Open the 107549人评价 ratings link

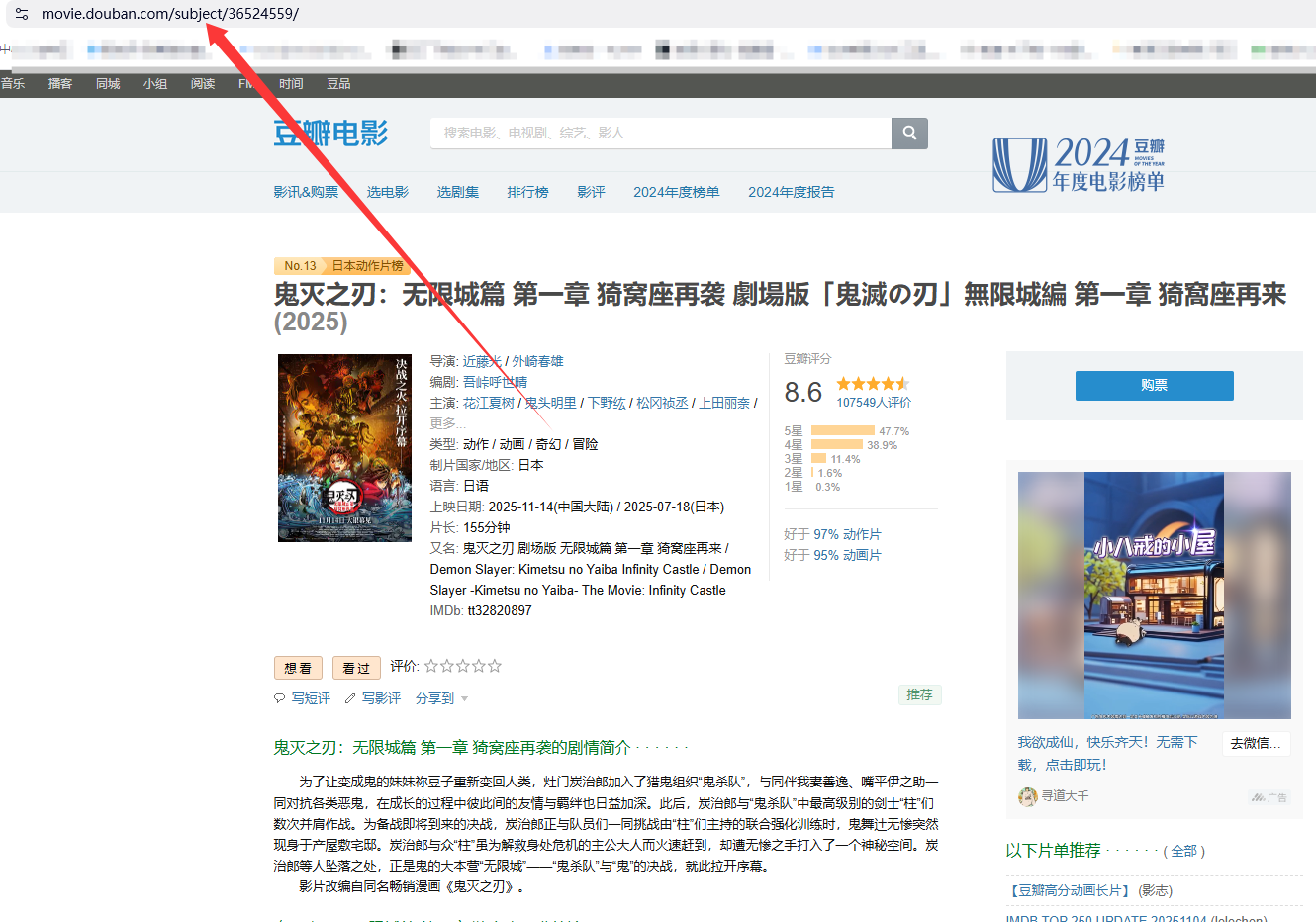tap(874, 403)
